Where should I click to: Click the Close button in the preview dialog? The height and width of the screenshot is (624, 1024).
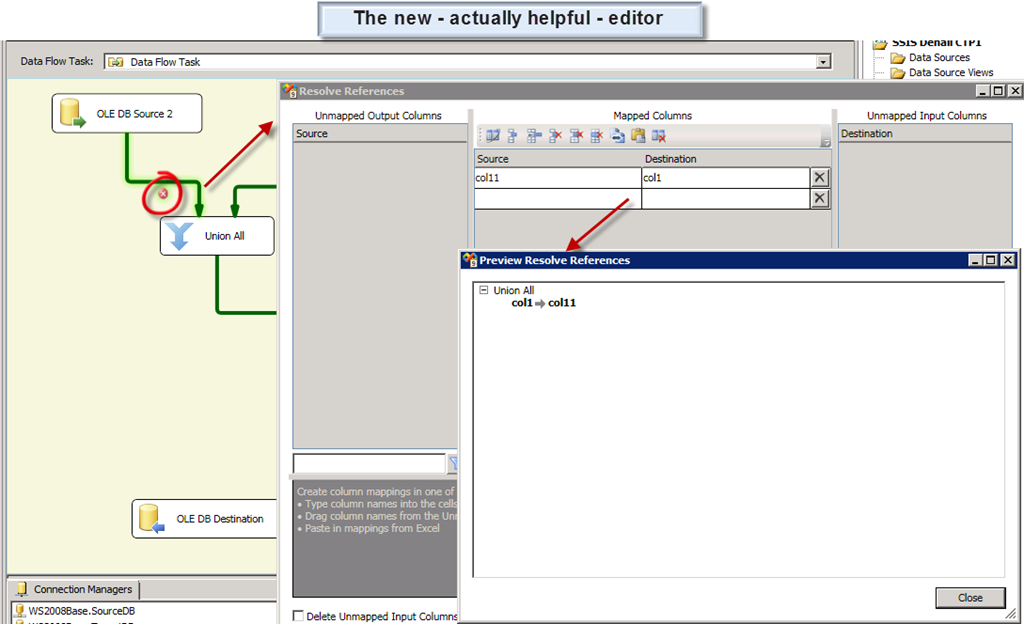(x=970, y=598)
